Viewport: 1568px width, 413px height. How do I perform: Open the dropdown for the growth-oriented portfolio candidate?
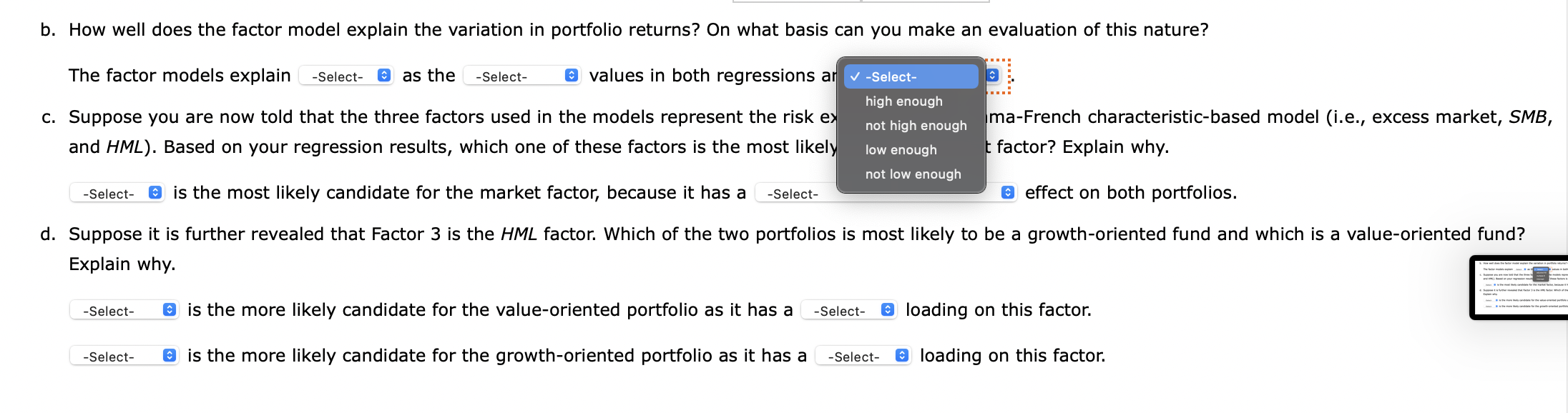123,355
